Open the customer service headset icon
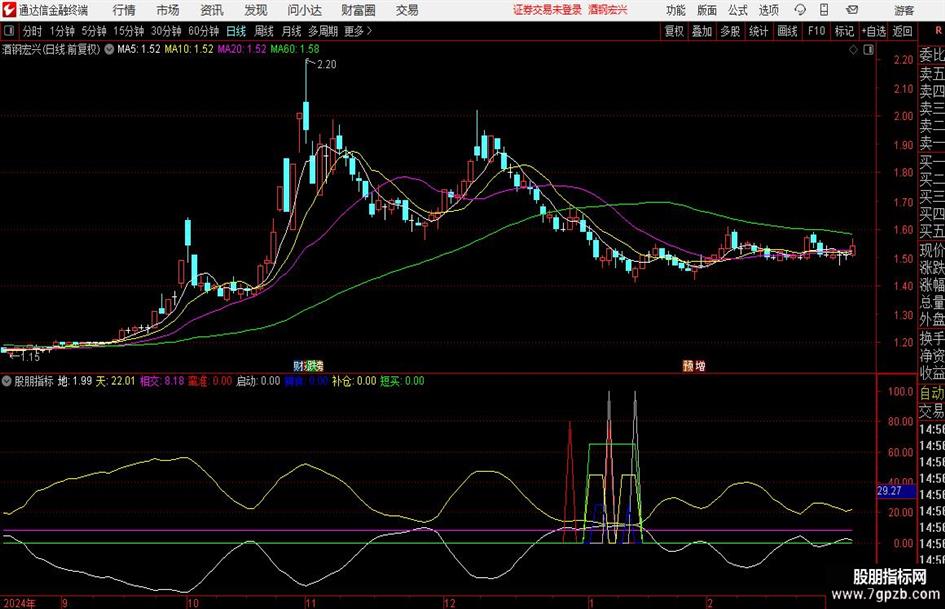The image size is (945, 609). coord(800,10)
